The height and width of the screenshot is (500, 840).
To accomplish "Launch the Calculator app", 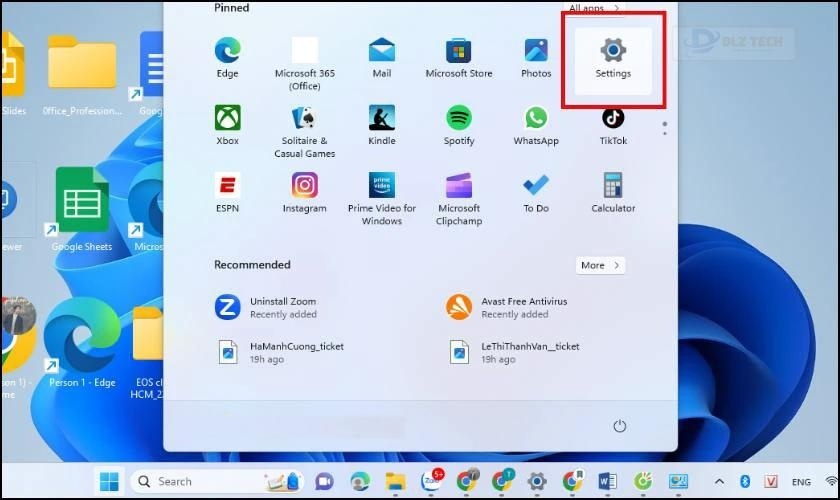I will point(613,193).
